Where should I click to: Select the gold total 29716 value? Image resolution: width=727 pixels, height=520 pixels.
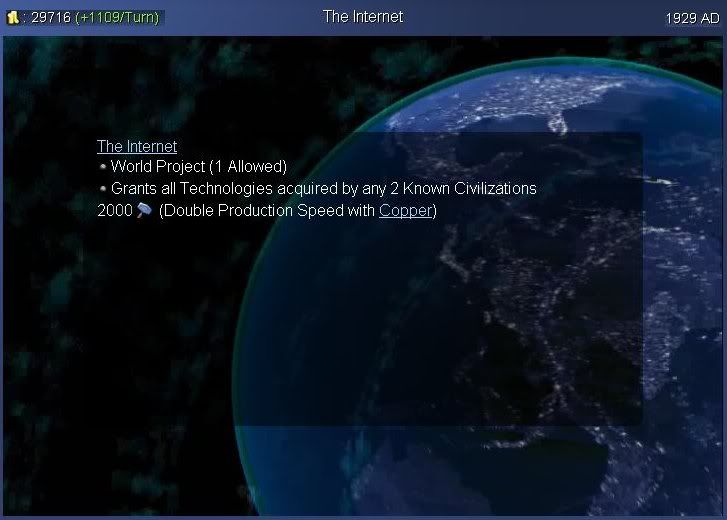pos(51,18)
